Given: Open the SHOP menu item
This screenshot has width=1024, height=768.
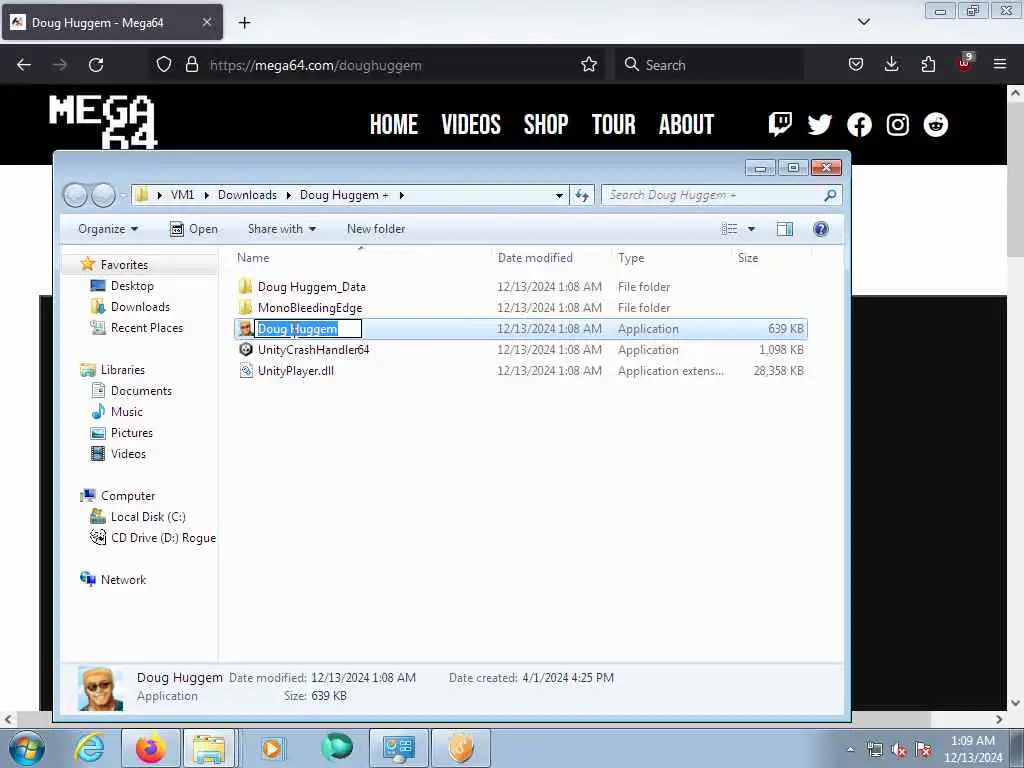Looking at the screenshot, I should (546, 124).
